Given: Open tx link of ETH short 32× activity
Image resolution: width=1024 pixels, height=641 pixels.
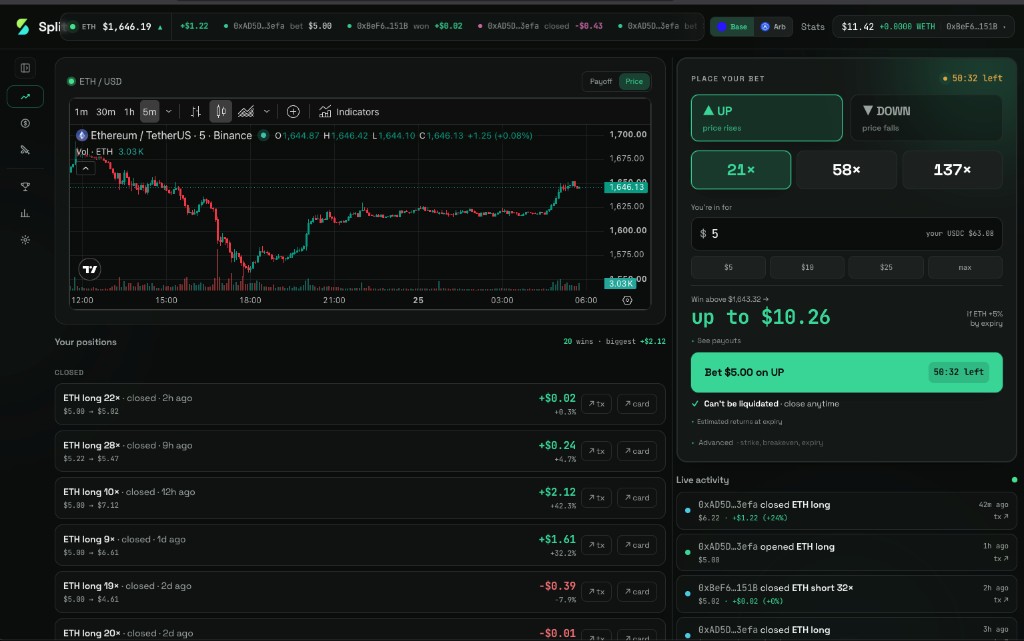Looking at the screenshot, I should [x=1001, y=599].
